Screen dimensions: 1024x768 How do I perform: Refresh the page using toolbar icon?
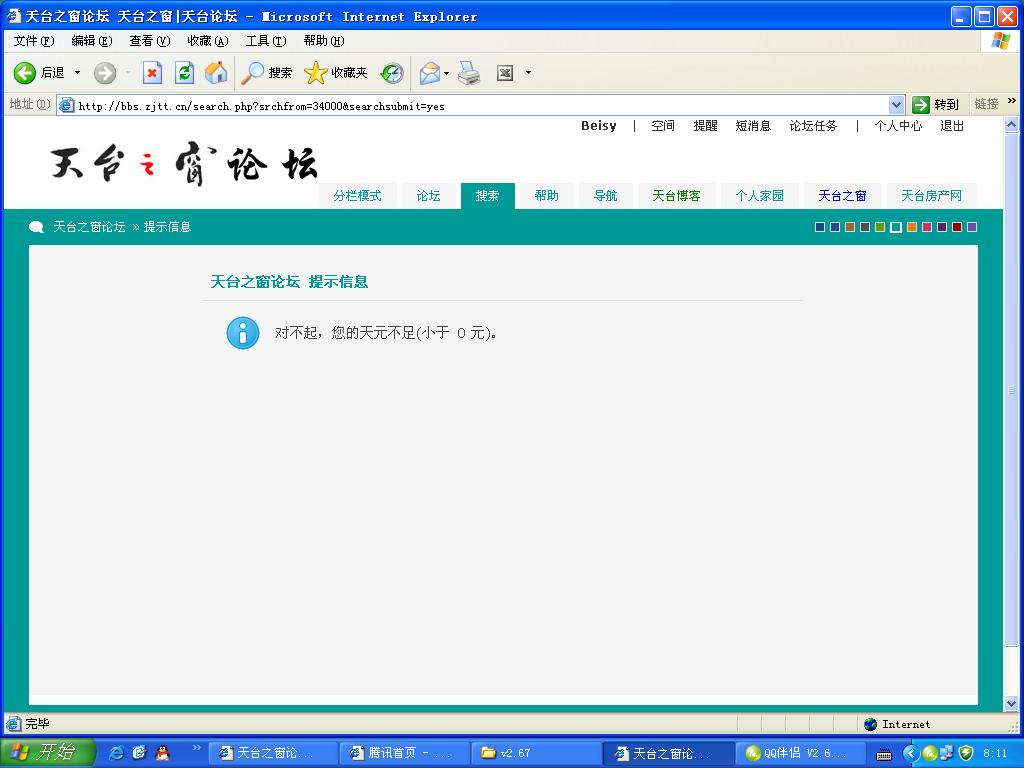click(184, 73)
